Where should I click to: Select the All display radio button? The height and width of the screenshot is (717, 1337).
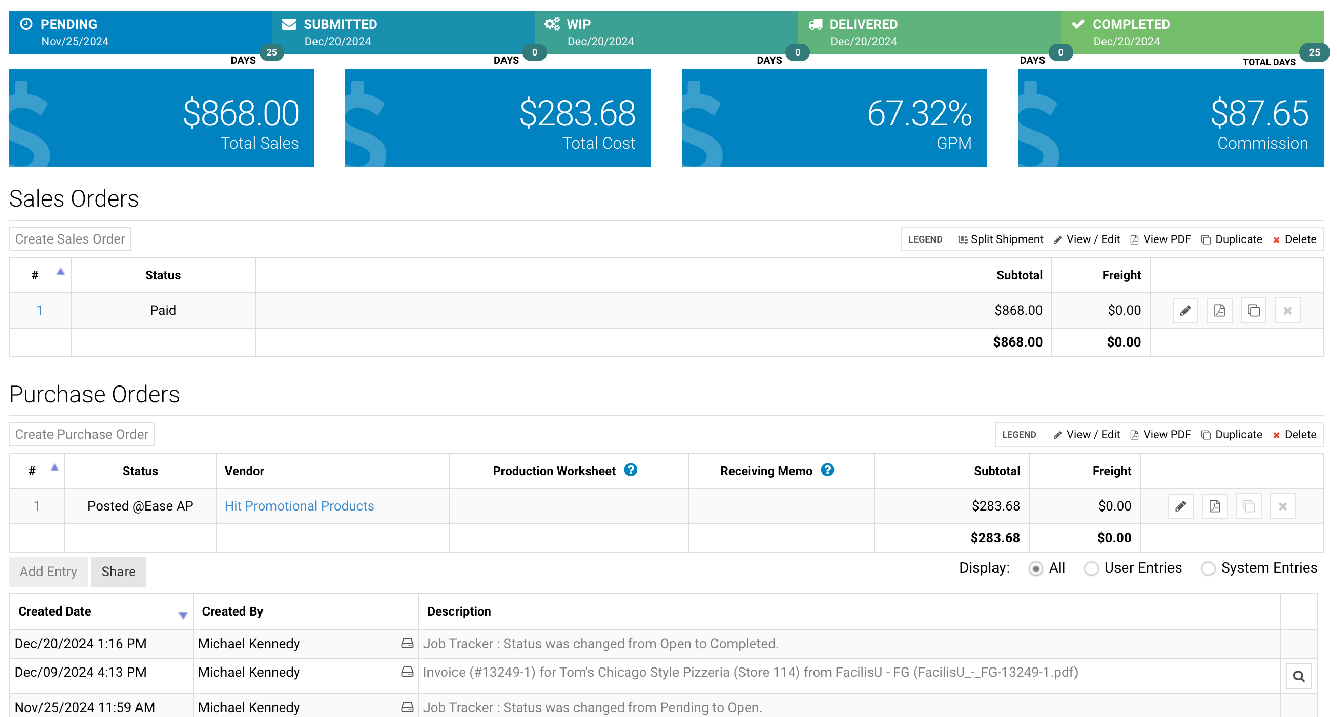1036,568
